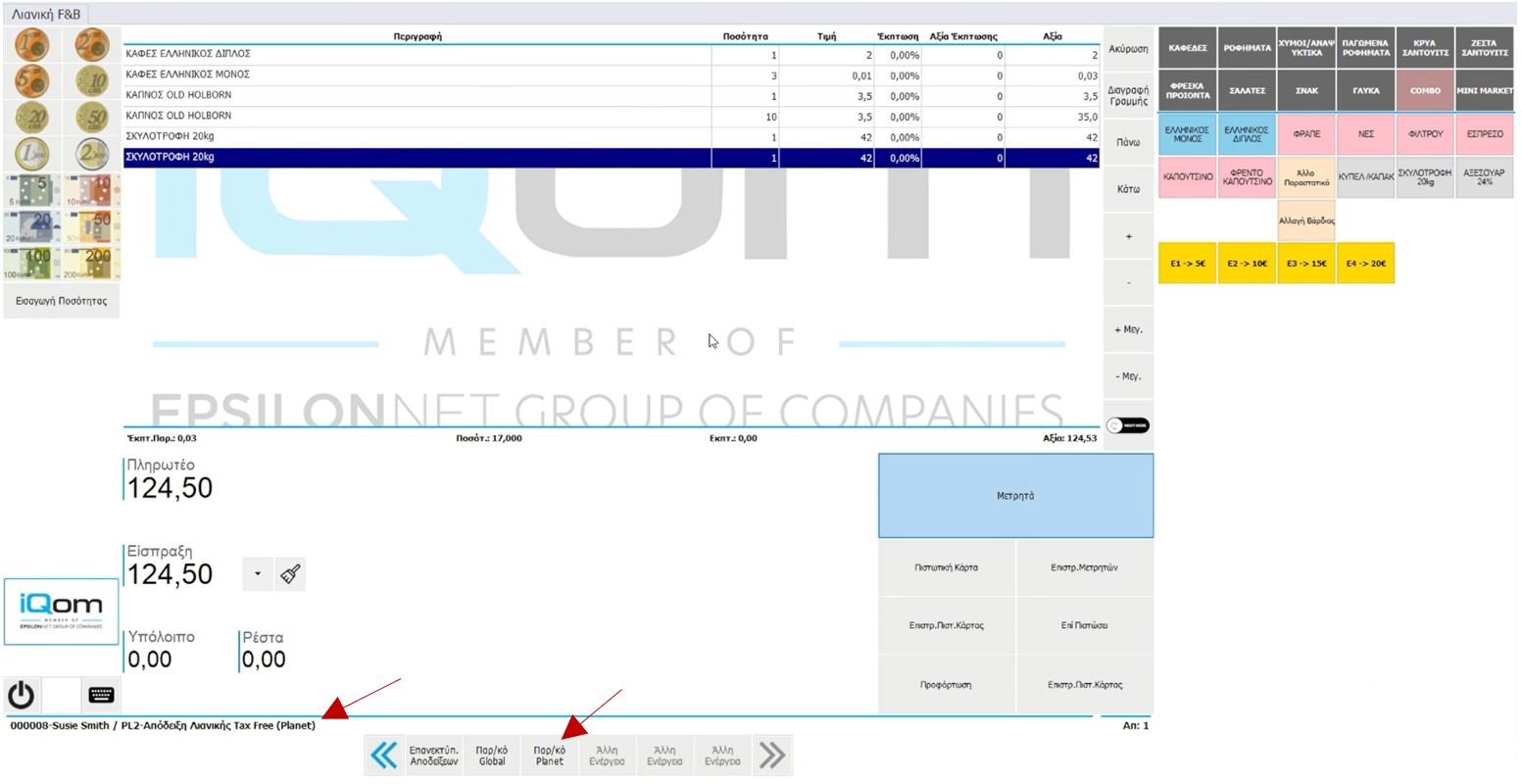Switch to the MINI MARKET category
The width and height of the screenshot is (1522, 784).
[1485, 90]
